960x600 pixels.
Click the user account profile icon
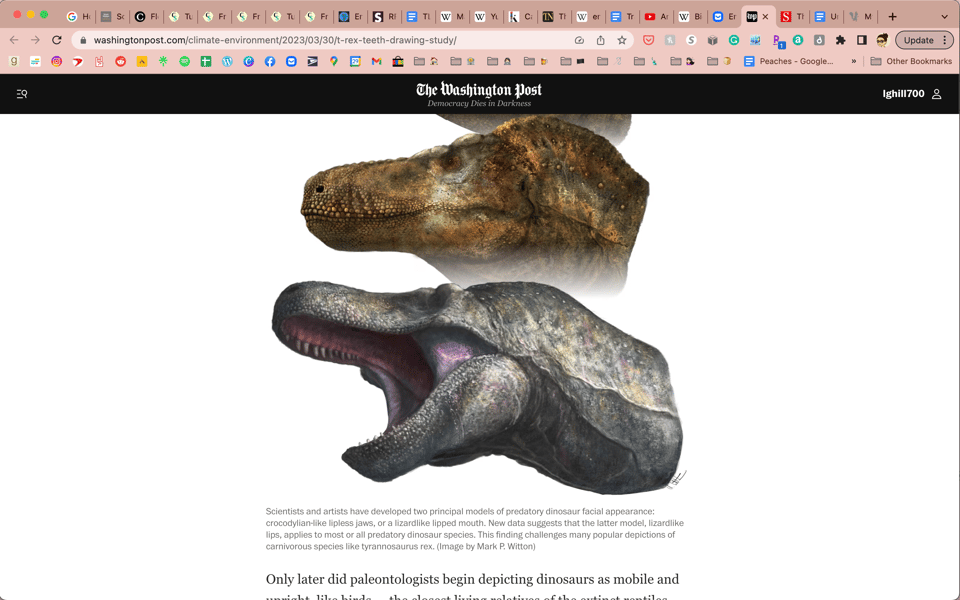pyautogui.click(x=937, y=94)
